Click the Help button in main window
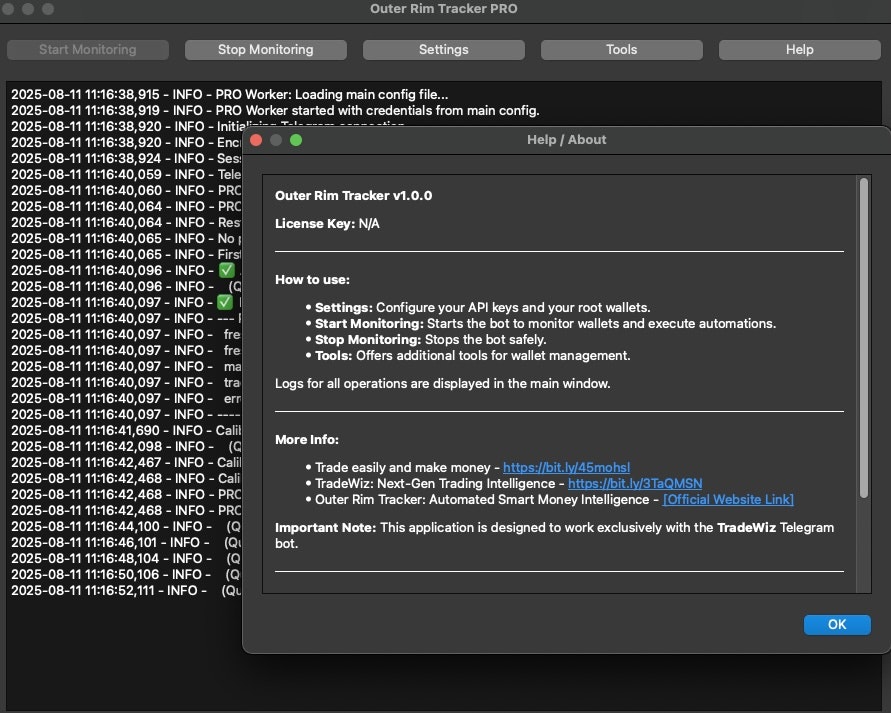The image size is (891, 713). pos(799,49)
